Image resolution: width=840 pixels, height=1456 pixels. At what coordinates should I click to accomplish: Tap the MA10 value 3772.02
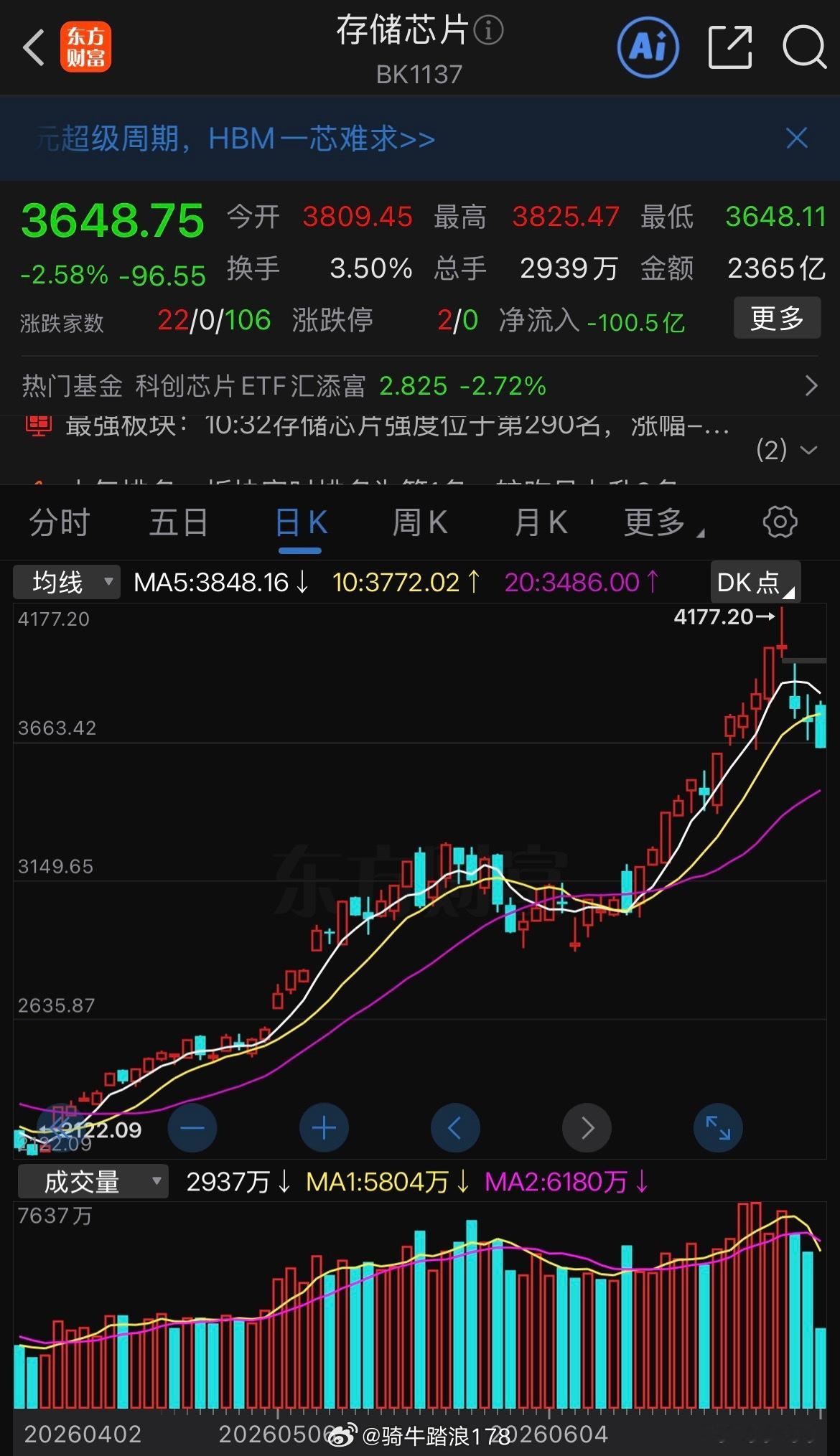(406, 582)
